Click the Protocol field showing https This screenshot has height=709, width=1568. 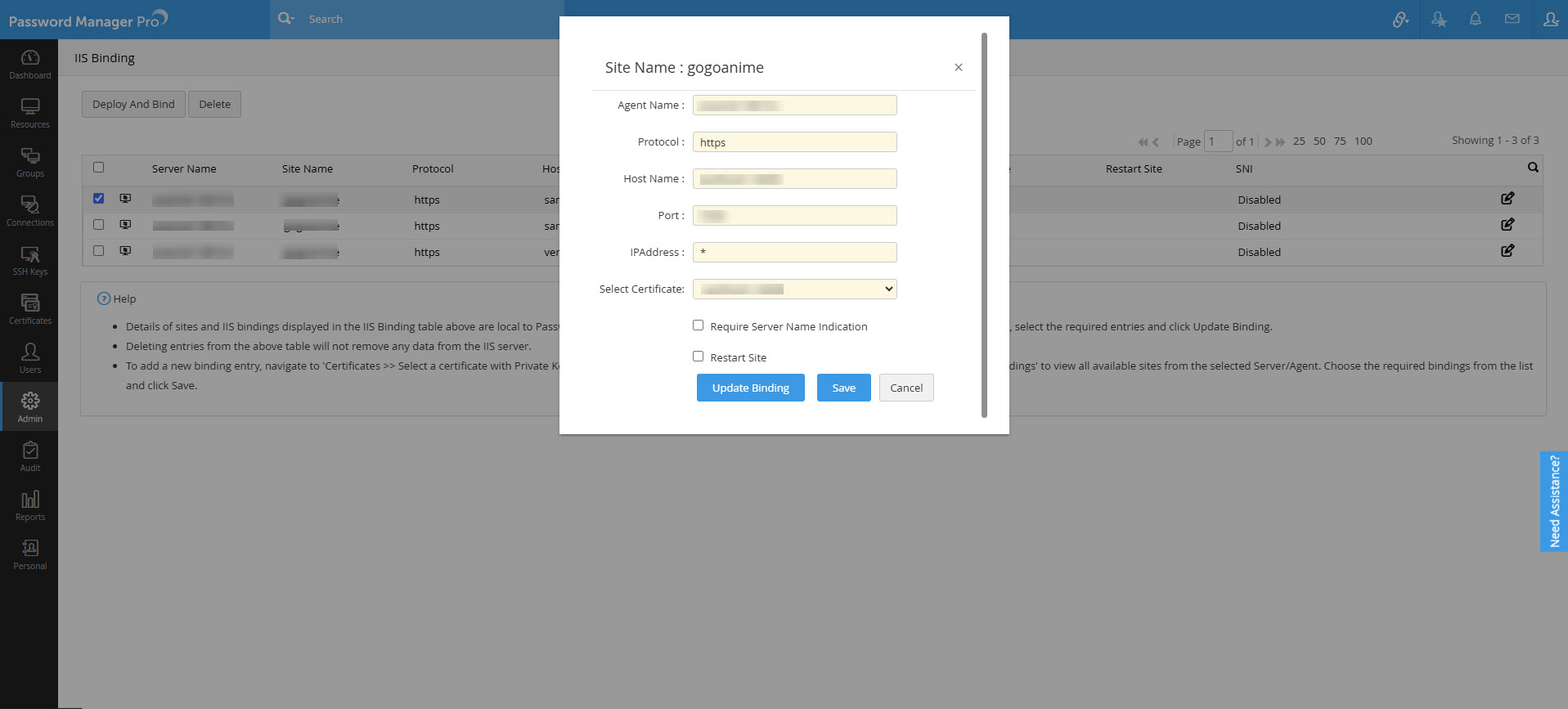(794, 141)
